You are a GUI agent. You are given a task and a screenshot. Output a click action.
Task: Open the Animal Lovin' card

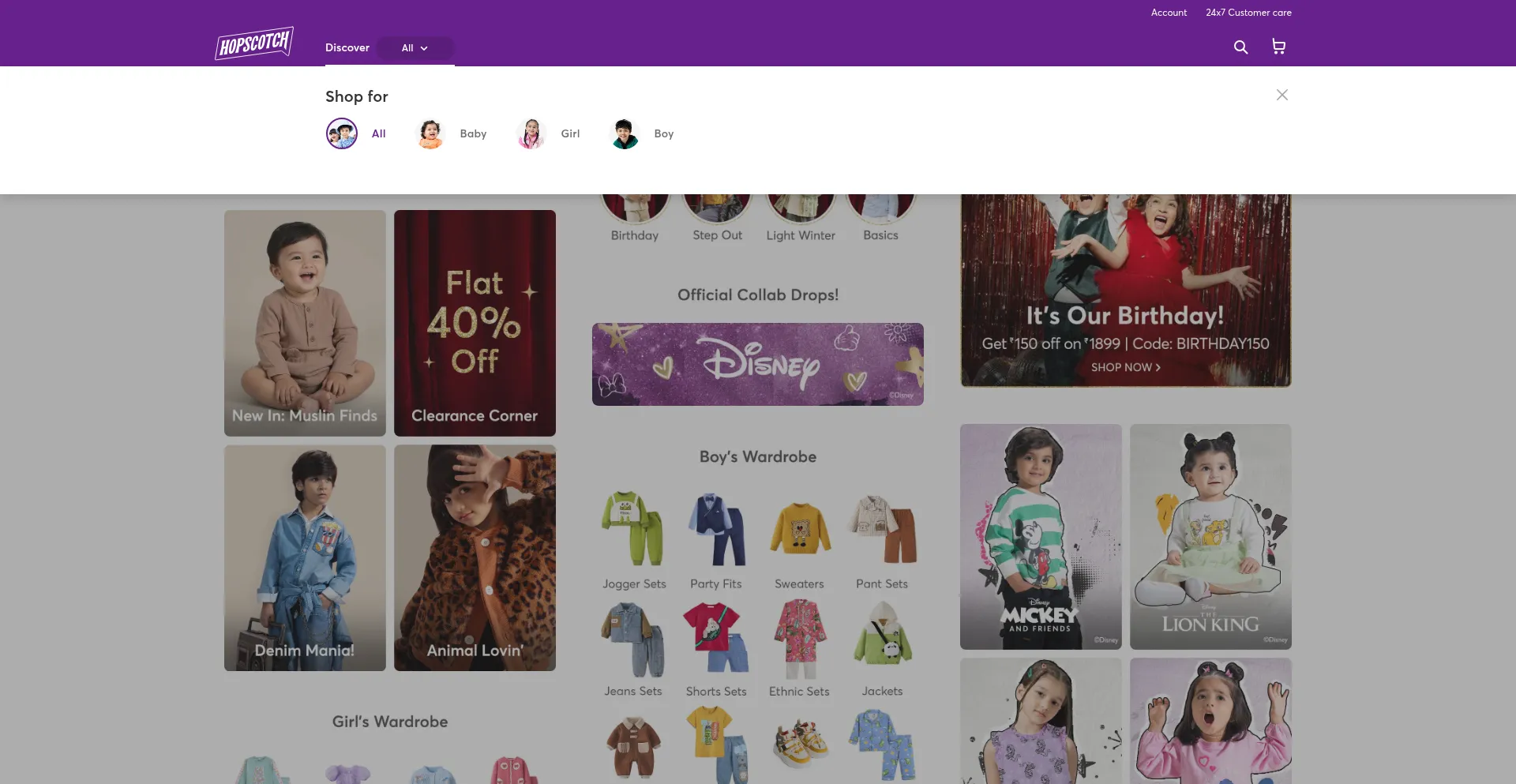475,558
